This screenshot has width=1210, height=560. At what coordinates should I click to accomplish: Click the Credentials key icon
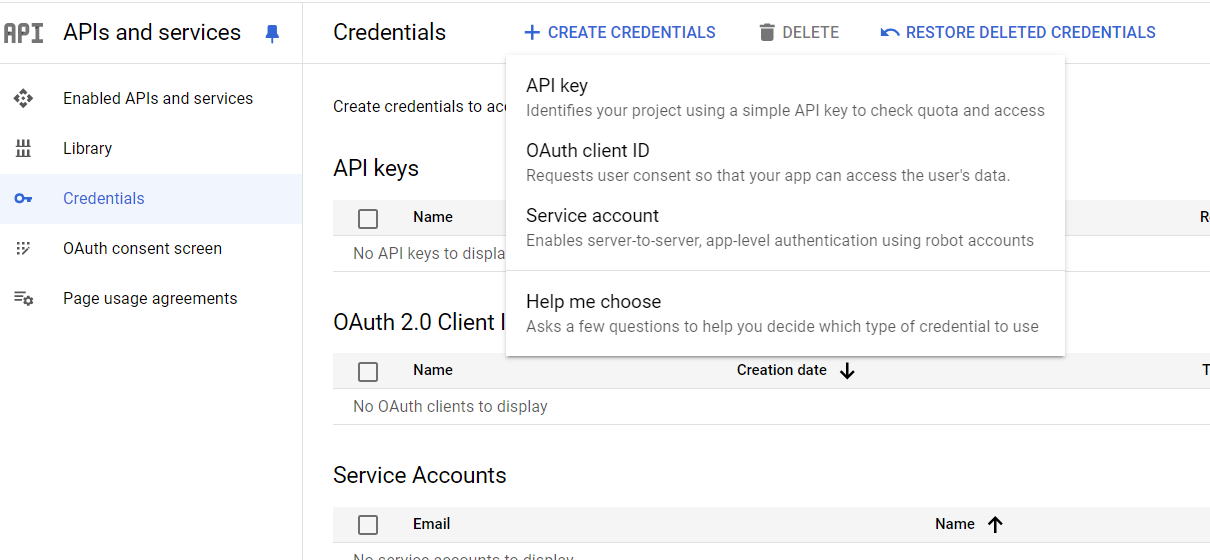tap(23, 198)
